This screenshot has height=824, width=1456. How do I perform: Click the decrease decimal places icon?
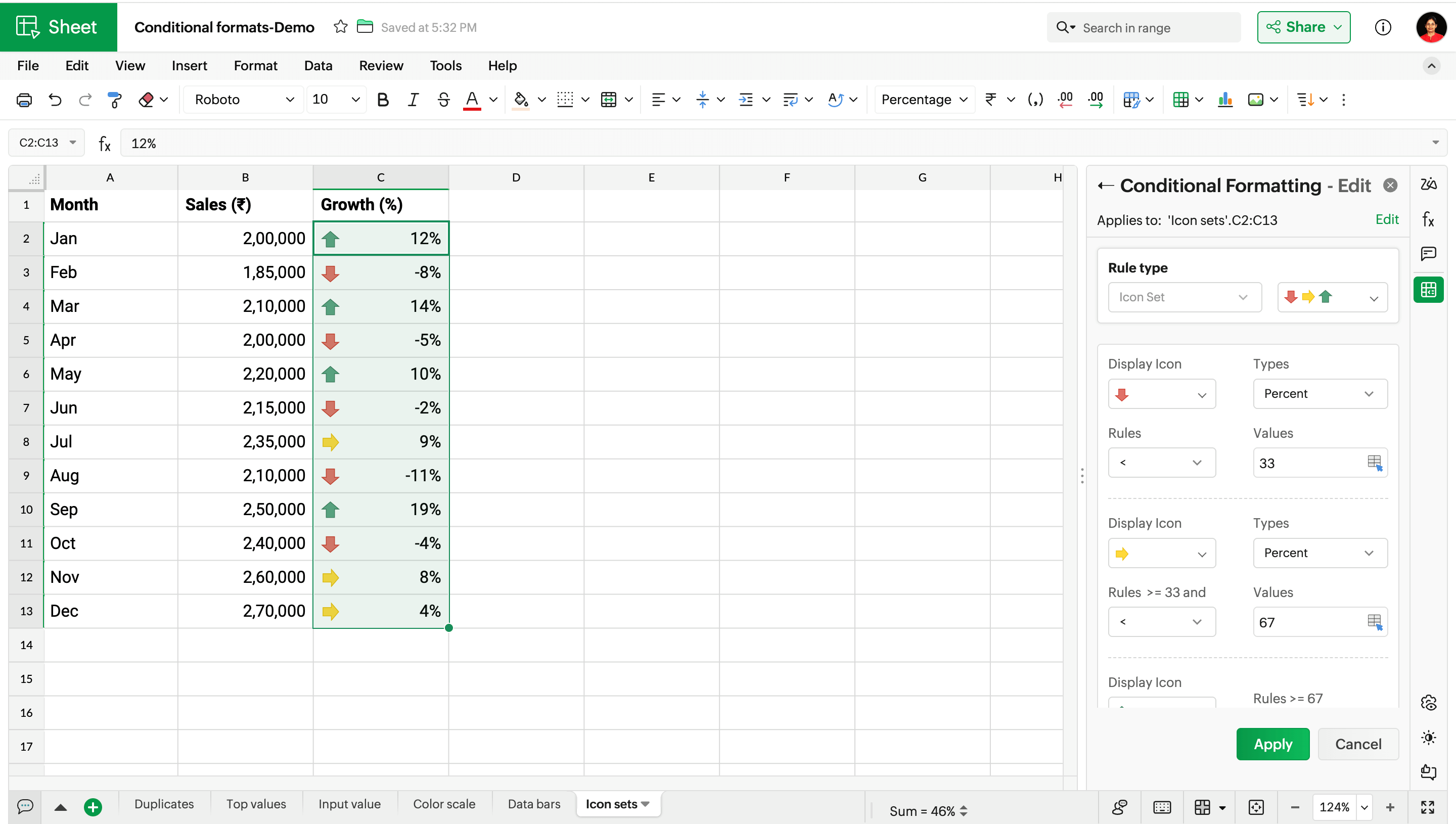[x=1065, y=100]
